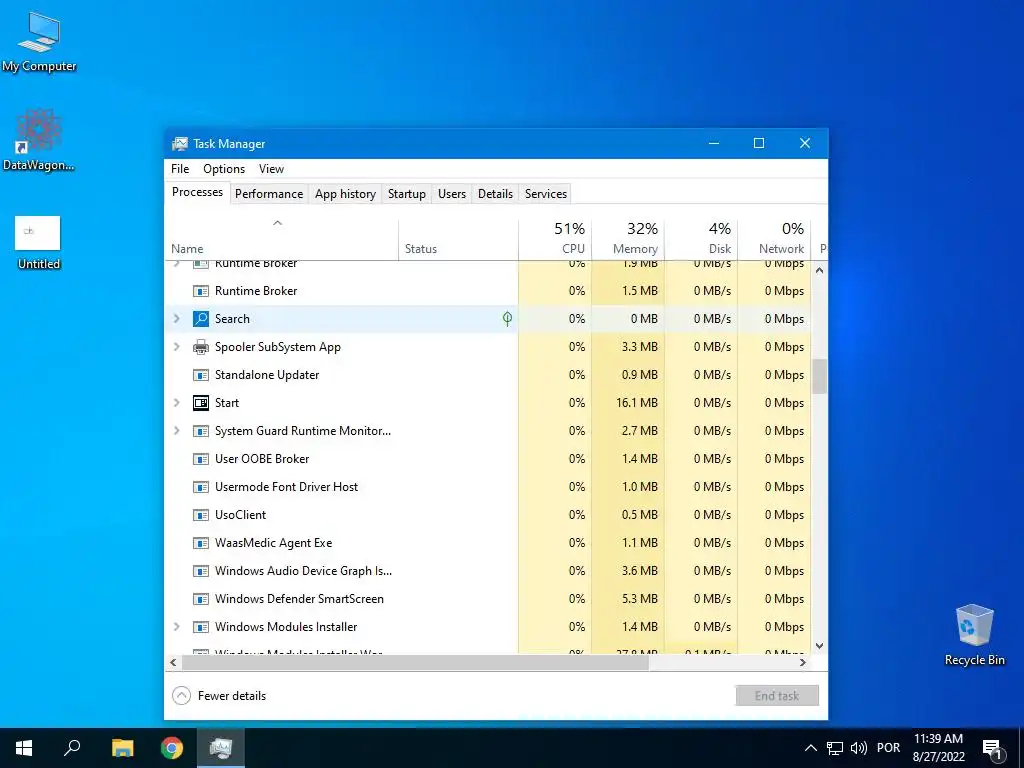This screenshot has height=768, width=1024.
Task: Click the Spooler SubSystem App printer icon
Action: [200, 347]
